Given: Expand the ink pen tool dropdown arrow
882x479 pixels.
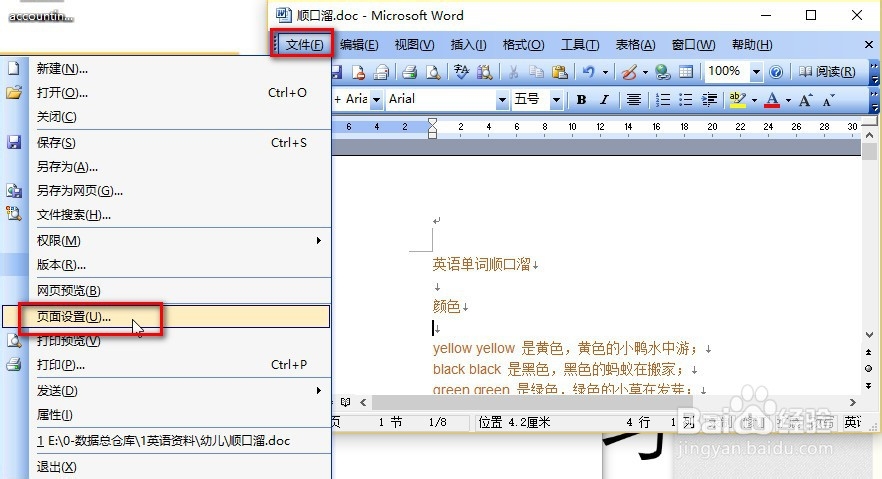Looking at the screenshot, I should pyautogui.click(x=645, y=72).
